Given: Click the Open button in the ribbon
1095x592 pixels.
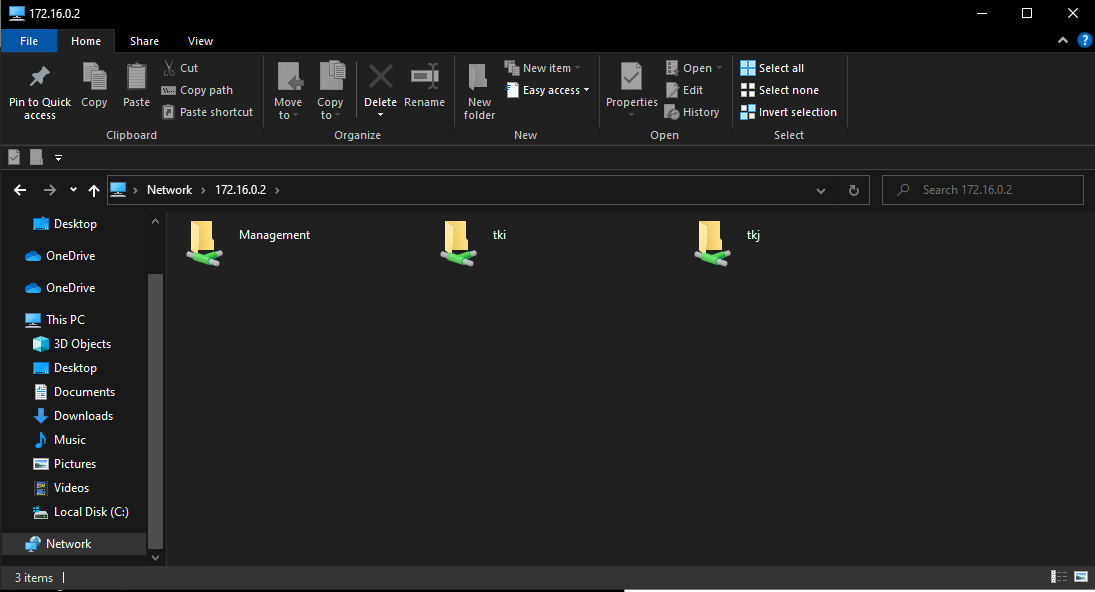Looking at the screenshot, I should [x=693, y=68].
